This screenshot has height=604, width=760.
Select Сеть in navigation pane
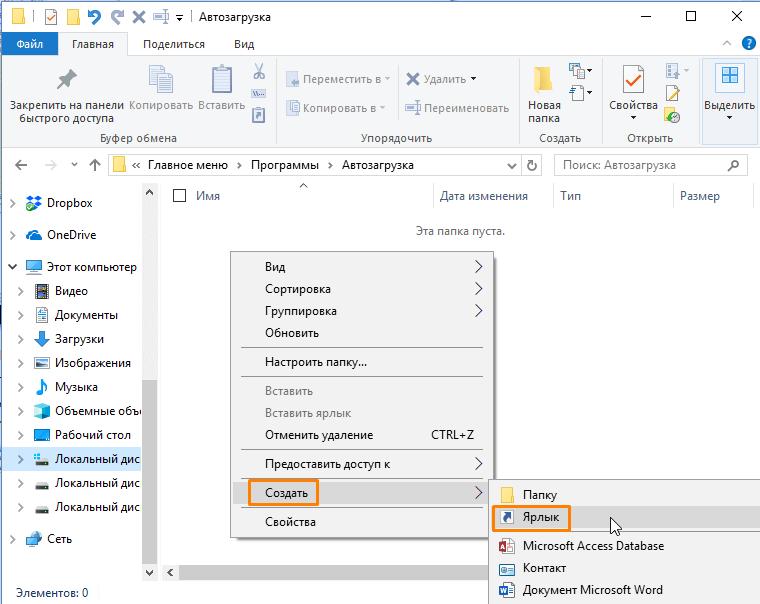click(59, 539)
